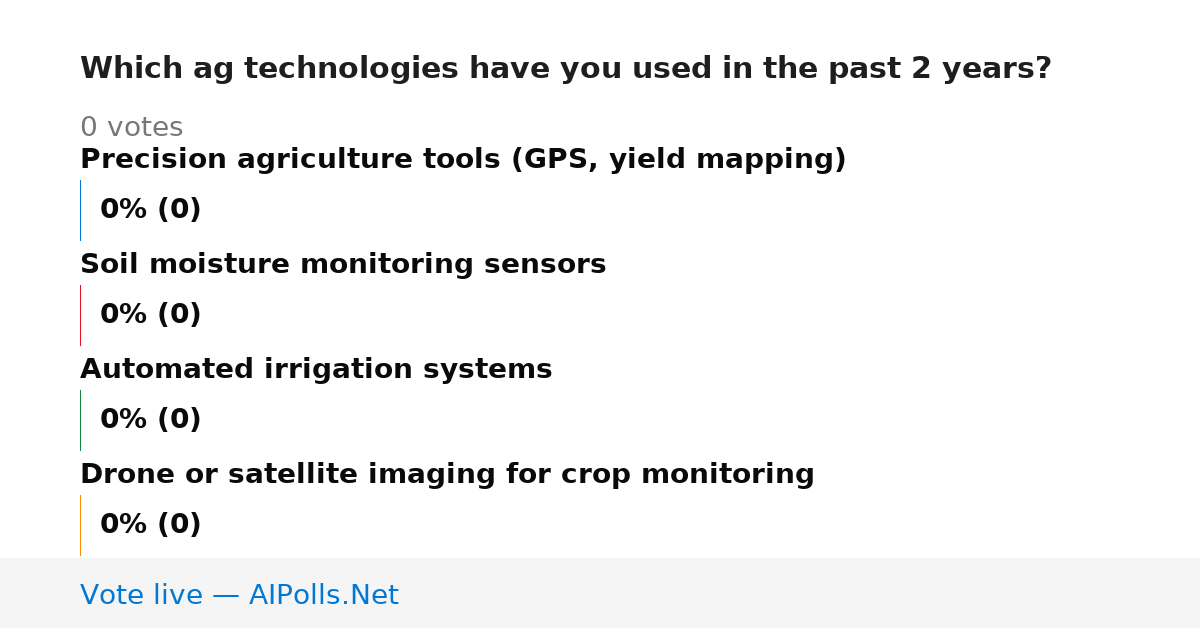Viewport: 1200px width, 628px height.
Task: Click the 0% (0) result under Automated irrigation
Action: [x=151, y=420]
